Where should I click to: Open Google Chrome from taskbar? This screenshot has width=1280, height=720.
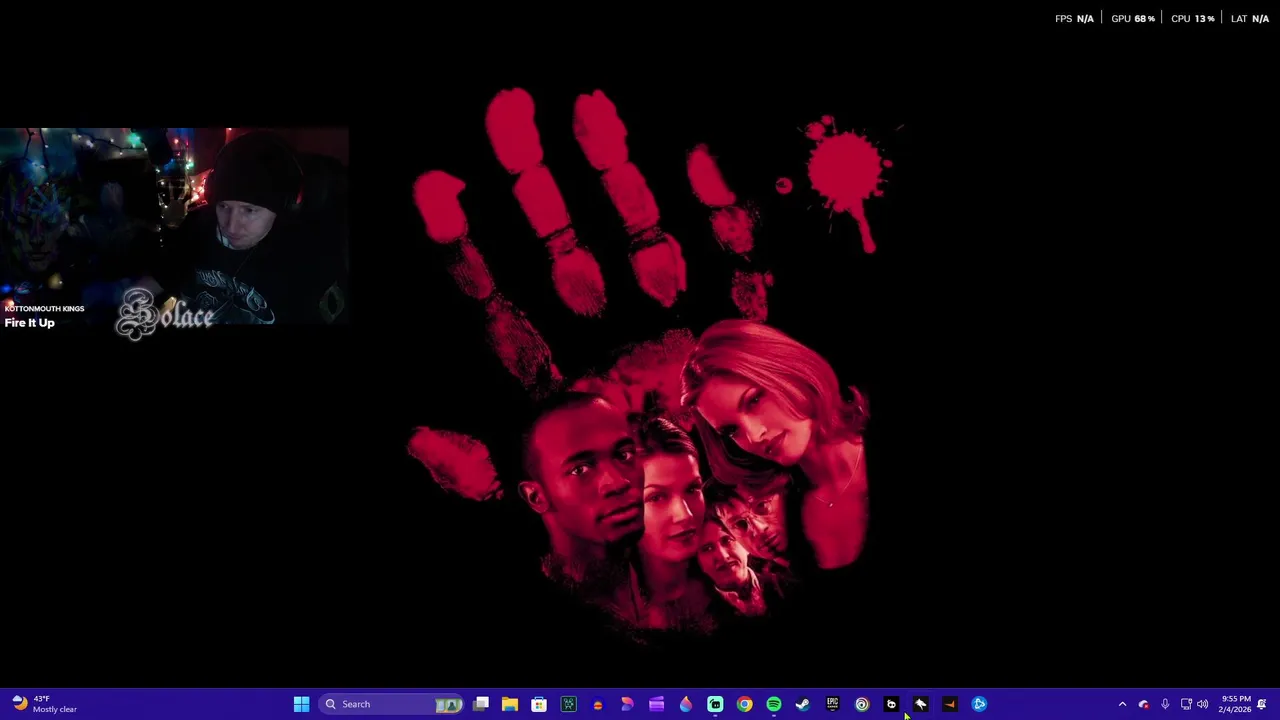pyautogui.click(x=744, y=704)
